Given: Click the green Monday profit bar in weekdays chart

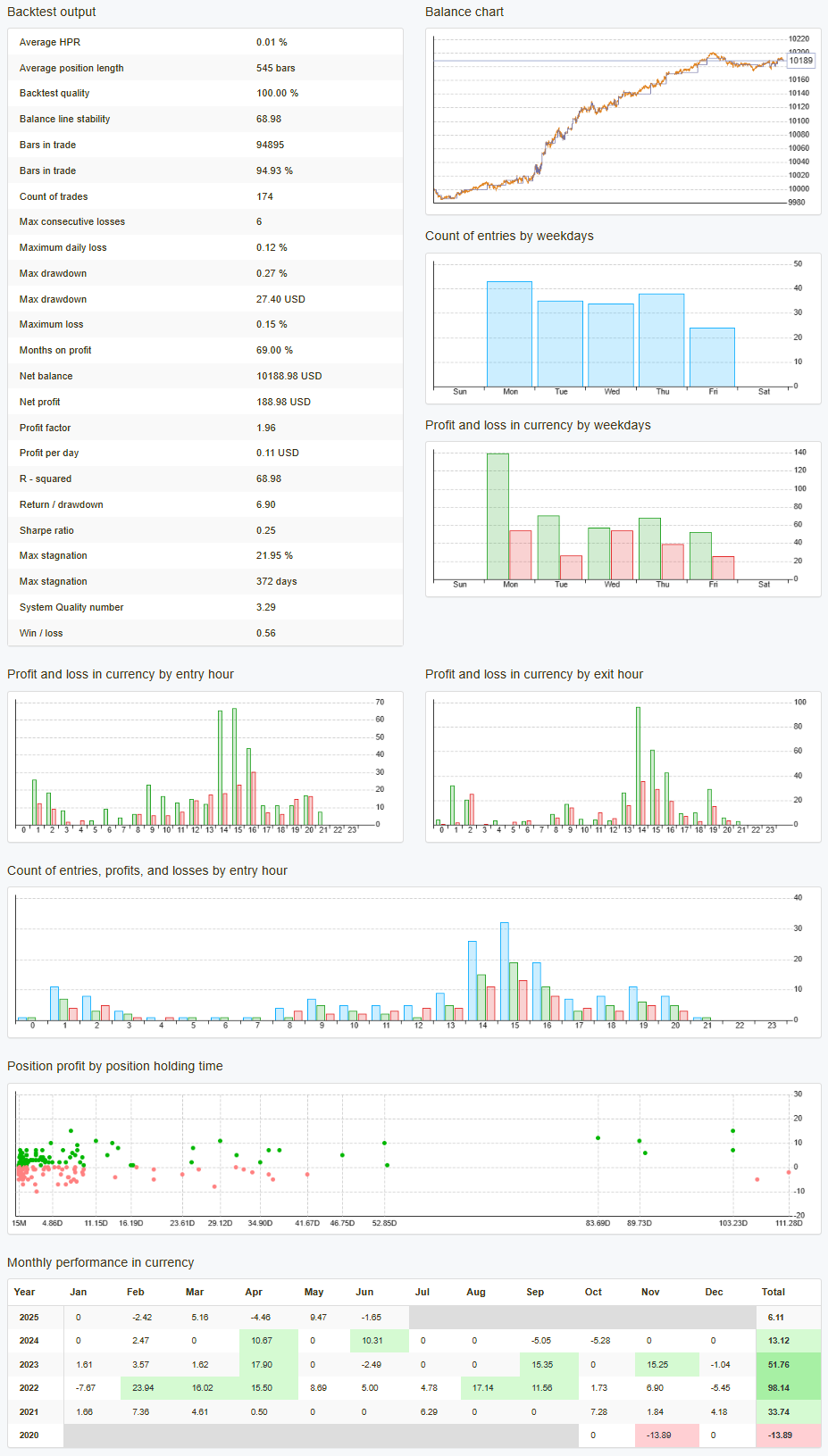Looking at the screenshot, I should point(498,516).
